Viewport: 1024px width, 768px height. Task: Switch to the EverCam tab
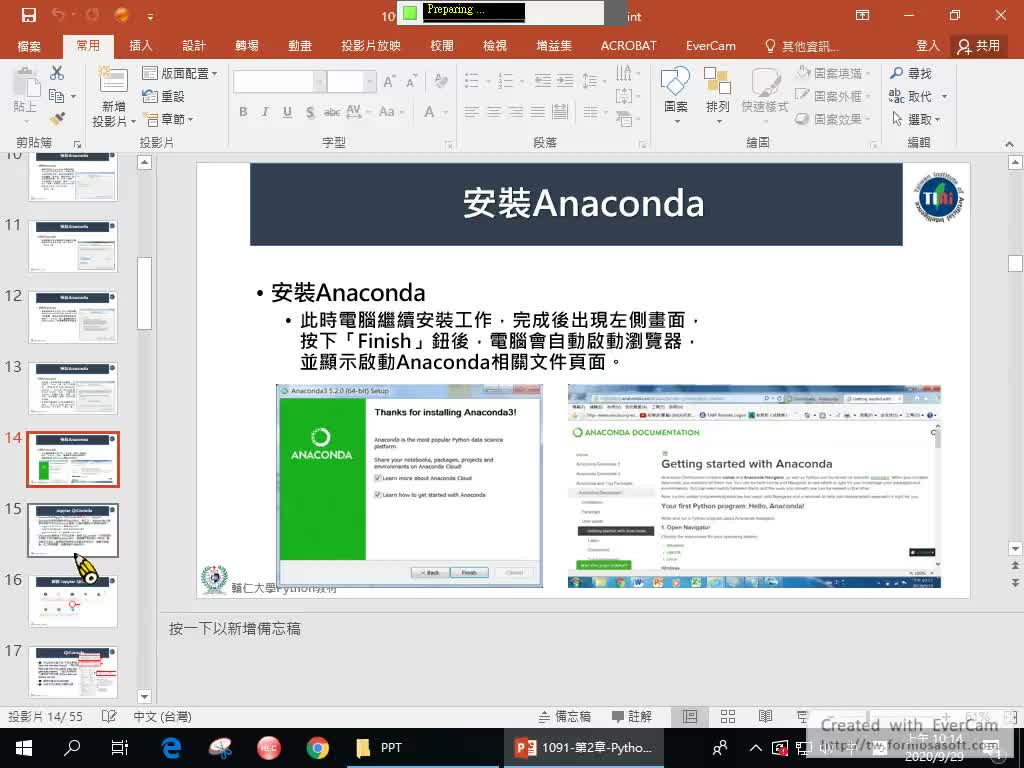coord(711,46)
